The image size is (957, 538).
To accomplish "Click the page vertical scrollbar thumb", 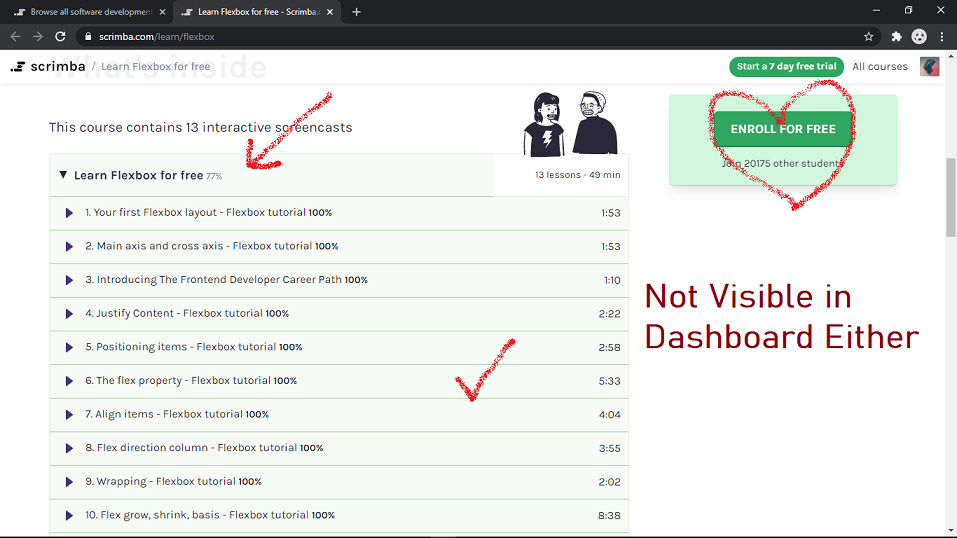I will click(x=951, y=197).
